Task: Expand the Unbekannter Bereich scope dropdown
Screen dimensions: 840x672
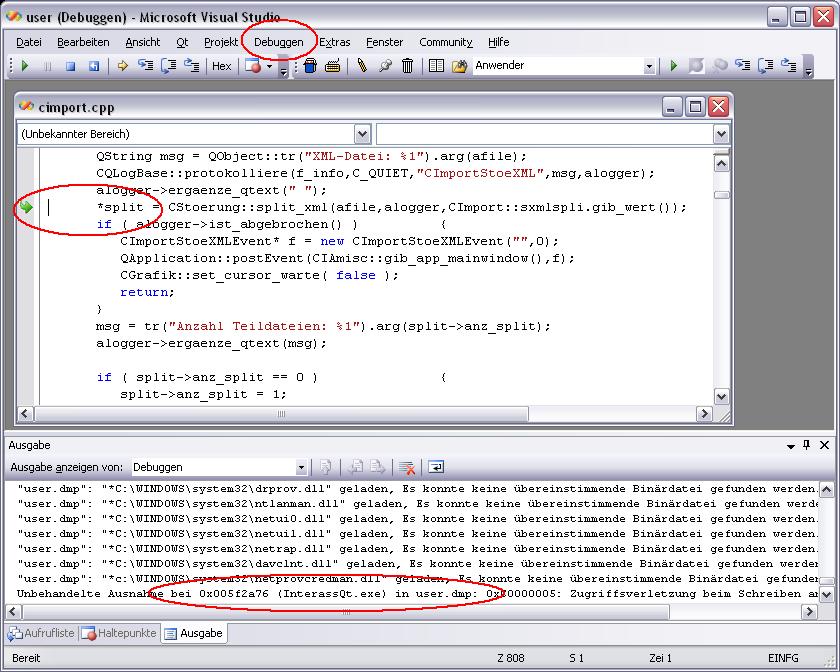Action: click(x=362, y=134)
